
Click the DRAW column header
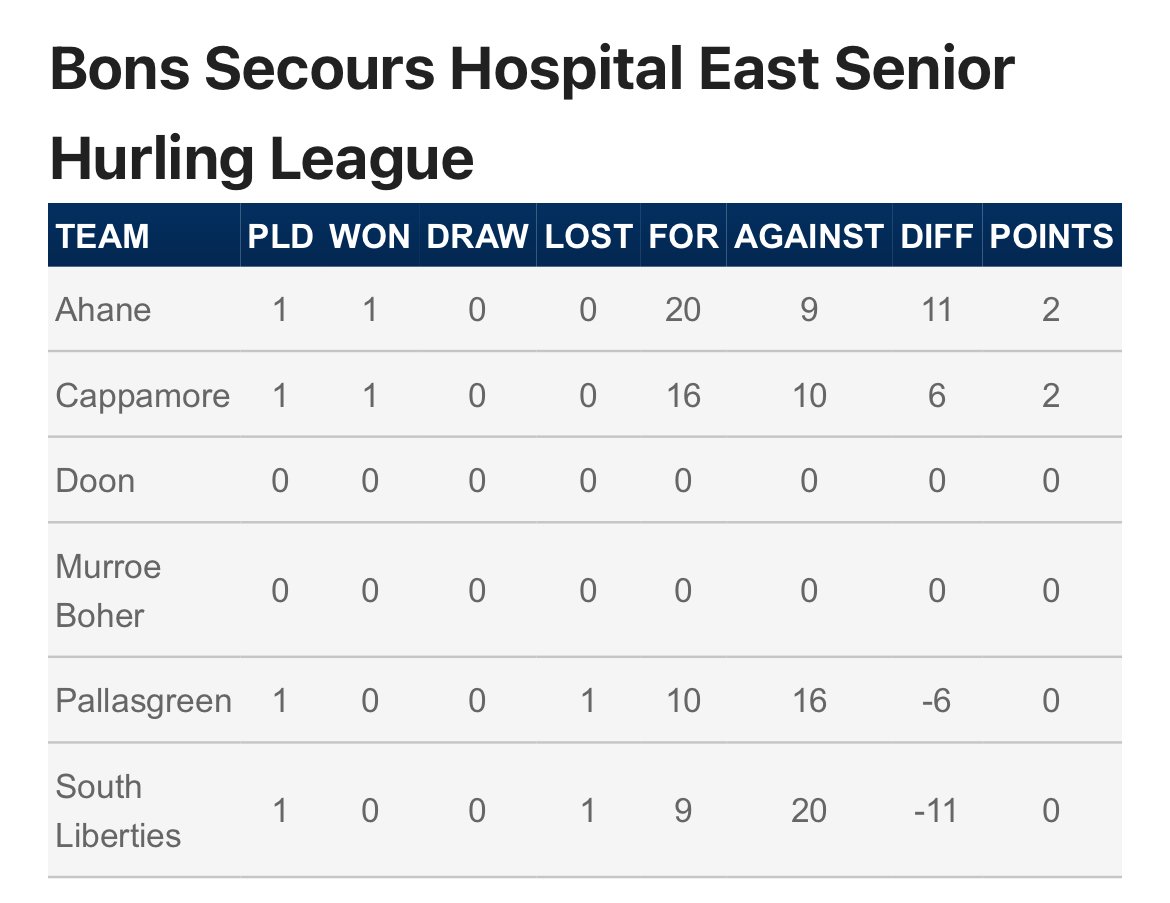(x=477, y=237)
